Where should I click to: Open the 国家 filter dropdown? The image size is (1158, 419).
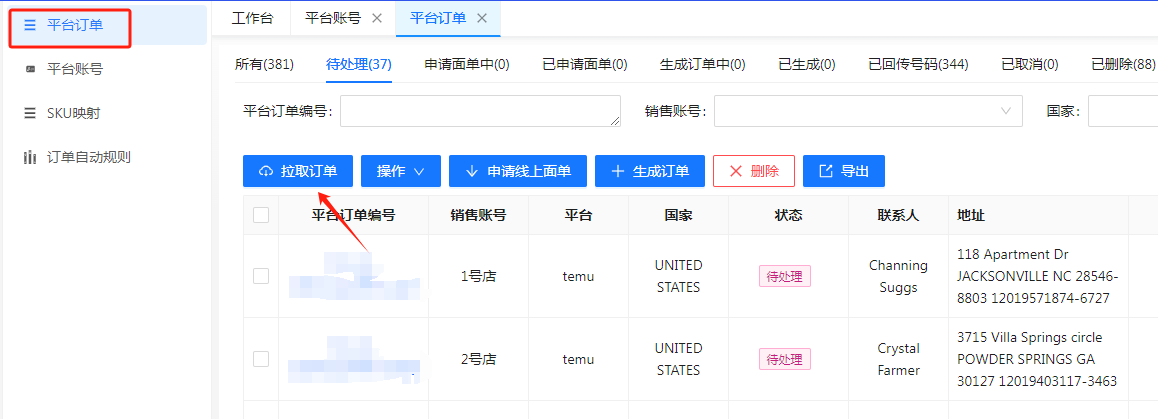click(x=1122, y=111)
